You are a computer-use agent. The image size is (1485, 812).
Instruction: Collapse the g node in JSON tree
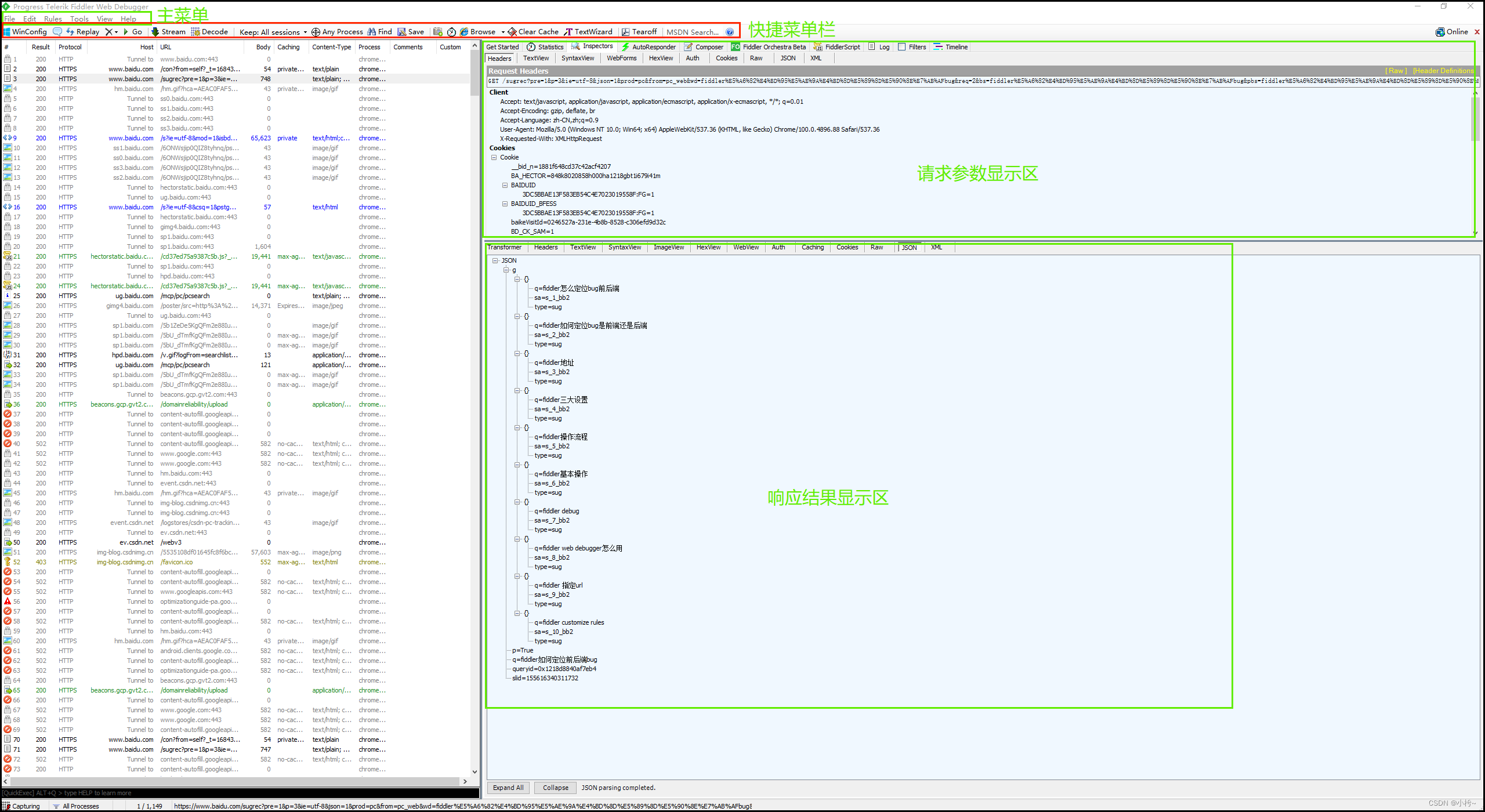[506, 270]
